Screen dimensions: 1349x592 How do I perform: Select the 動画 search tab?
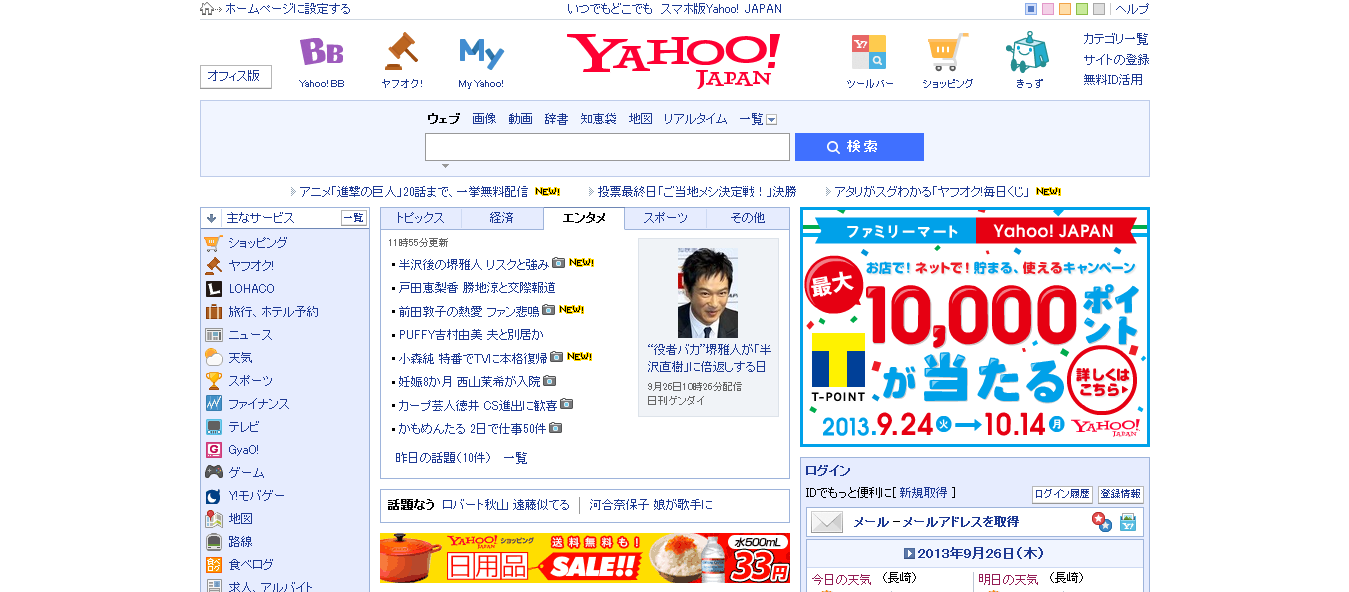point(520,119)
